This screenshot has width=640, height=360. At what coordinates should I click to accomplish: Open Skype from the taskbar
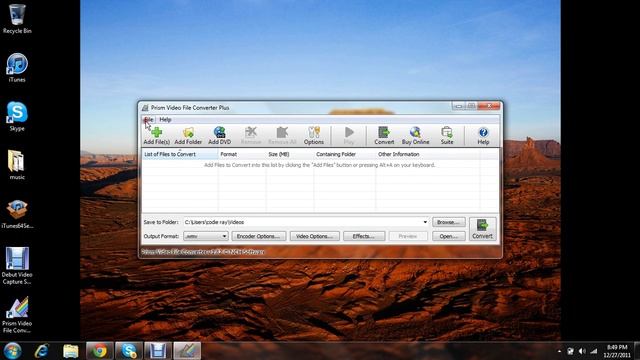(129, 351)
